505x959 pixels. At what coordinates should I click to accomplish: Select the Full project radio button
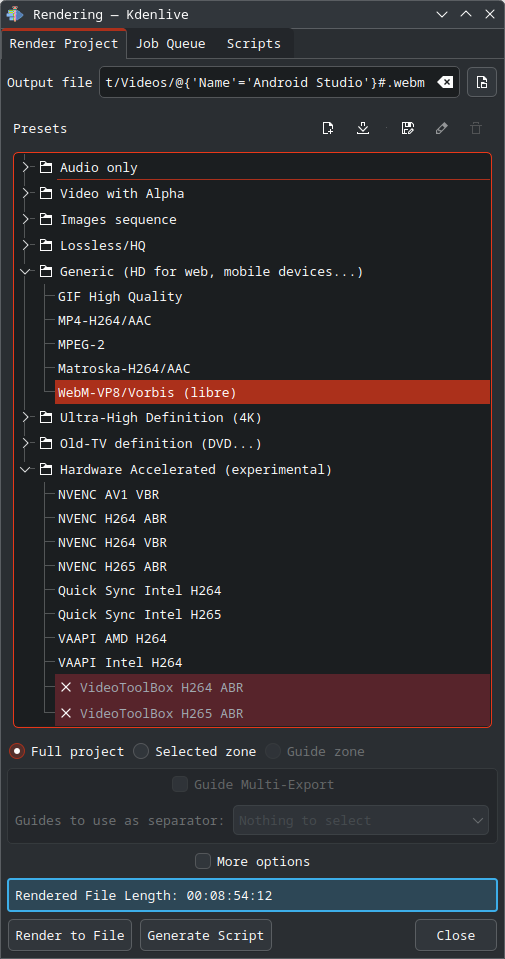[x=17, y=751]
